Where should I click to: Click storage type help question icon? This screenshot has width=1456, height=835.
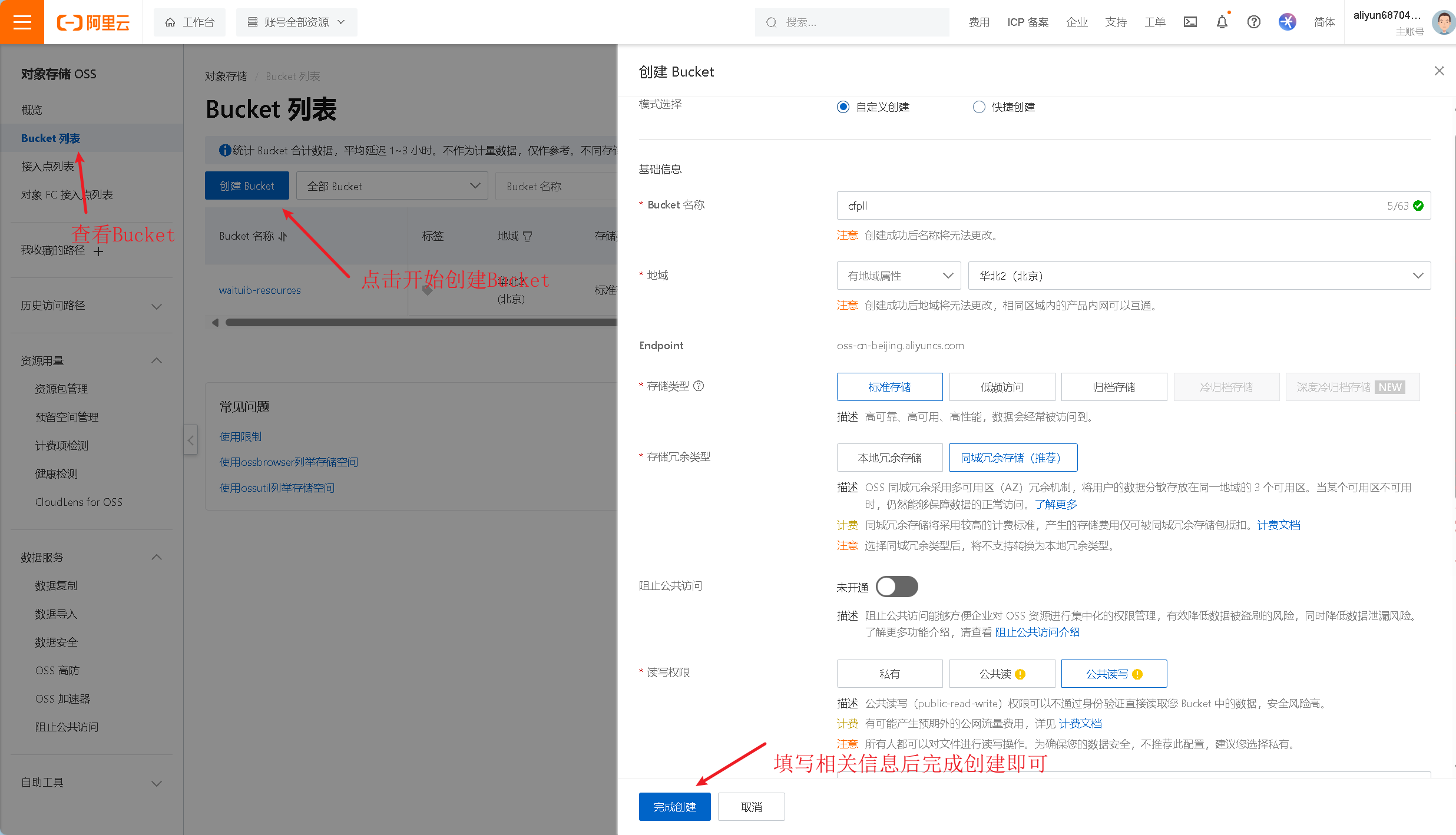pyautogui.click(x=699, y=386)
